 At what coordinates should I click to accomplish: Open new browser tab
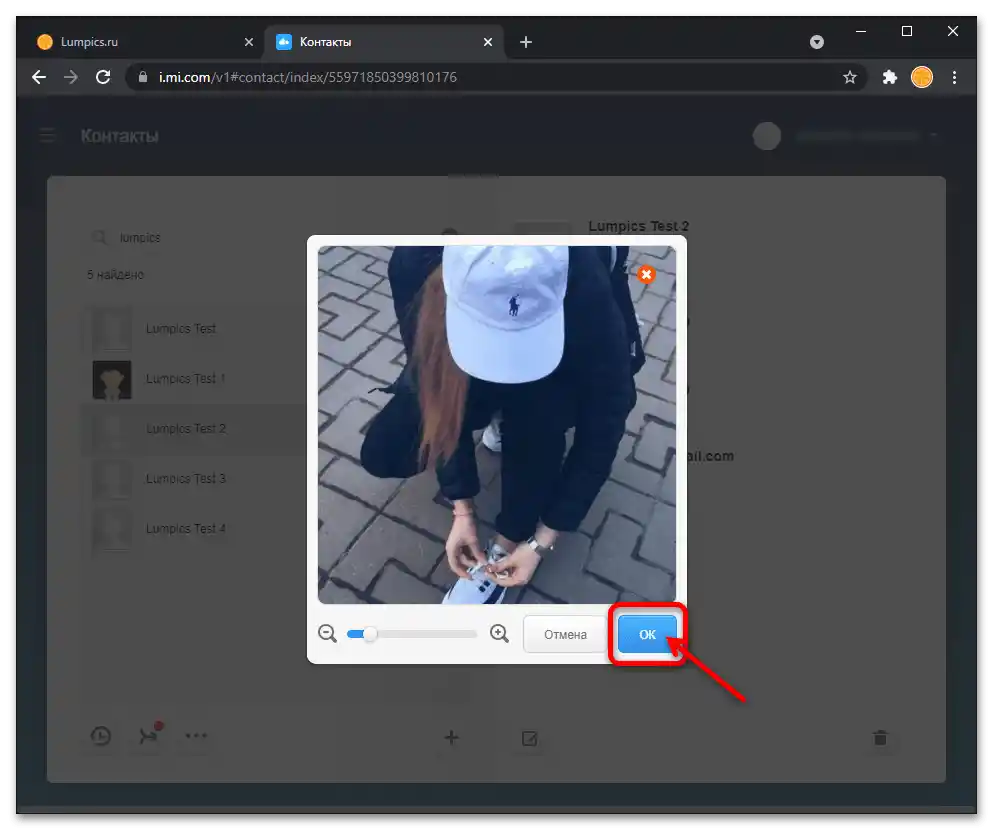(526, 42)
